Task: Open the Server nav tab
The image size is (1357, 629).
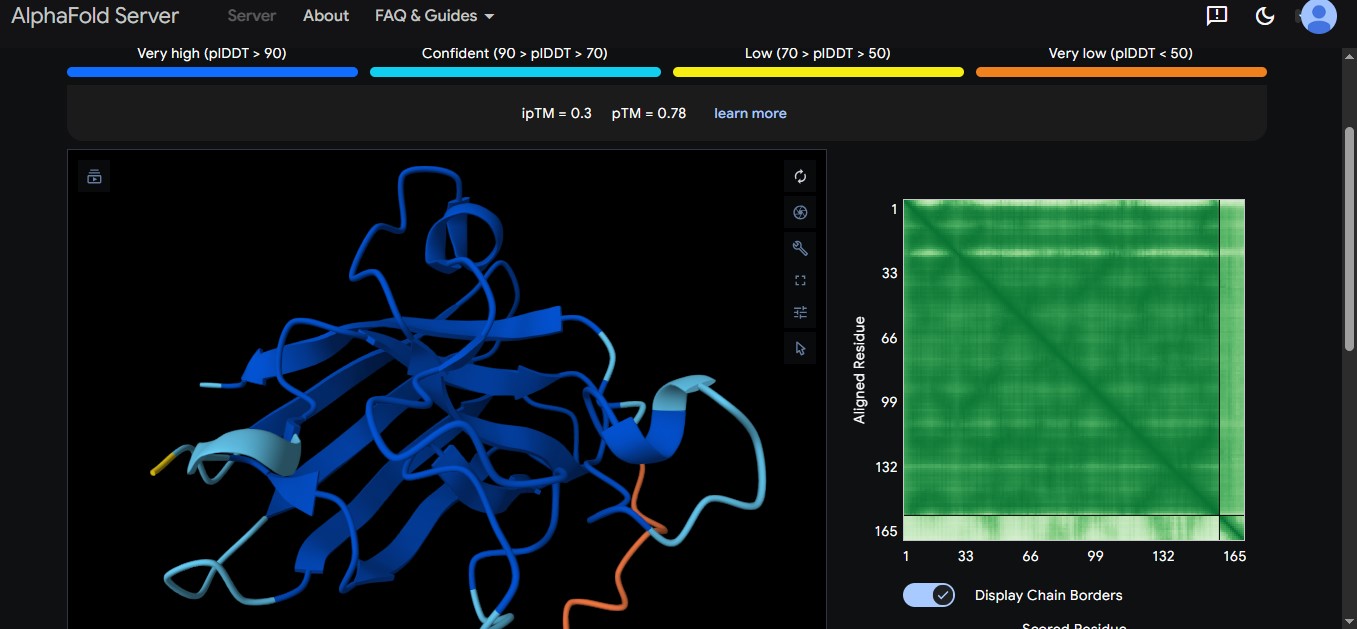Action: point(252,16)
